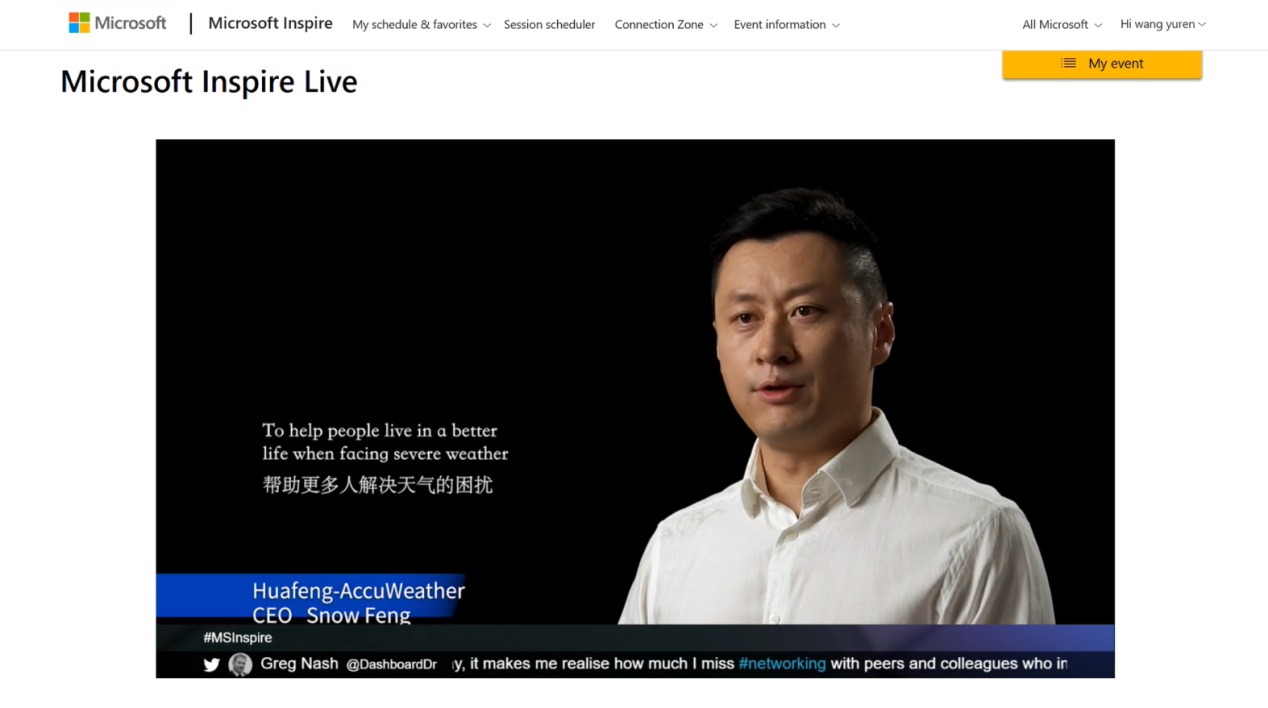This screenshot has height=708, width=1268.
Task: Open the Session scheduler page
Action: (549, 24)
